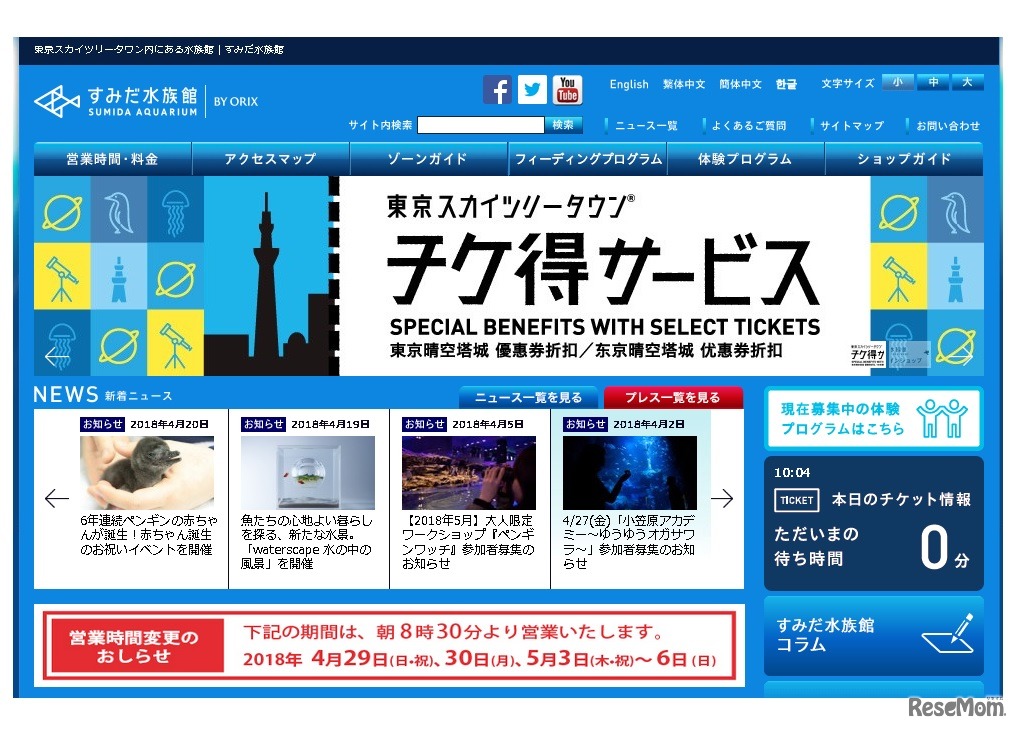Click the TICKET badge icon
The image size is (1019, 730).
(797, 500)
